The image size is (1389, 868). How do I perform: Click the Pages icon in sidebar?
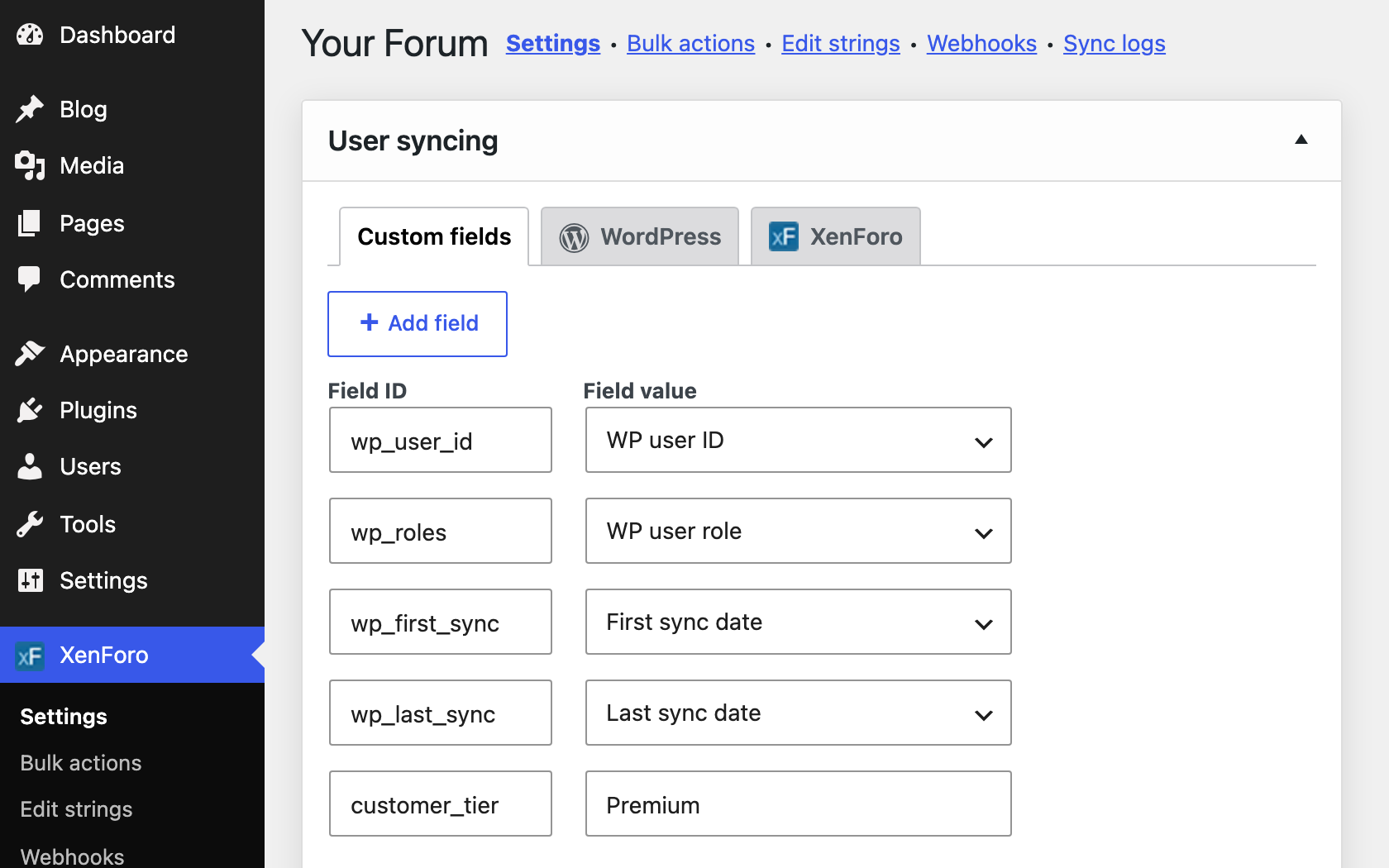(x=30, y=223)
